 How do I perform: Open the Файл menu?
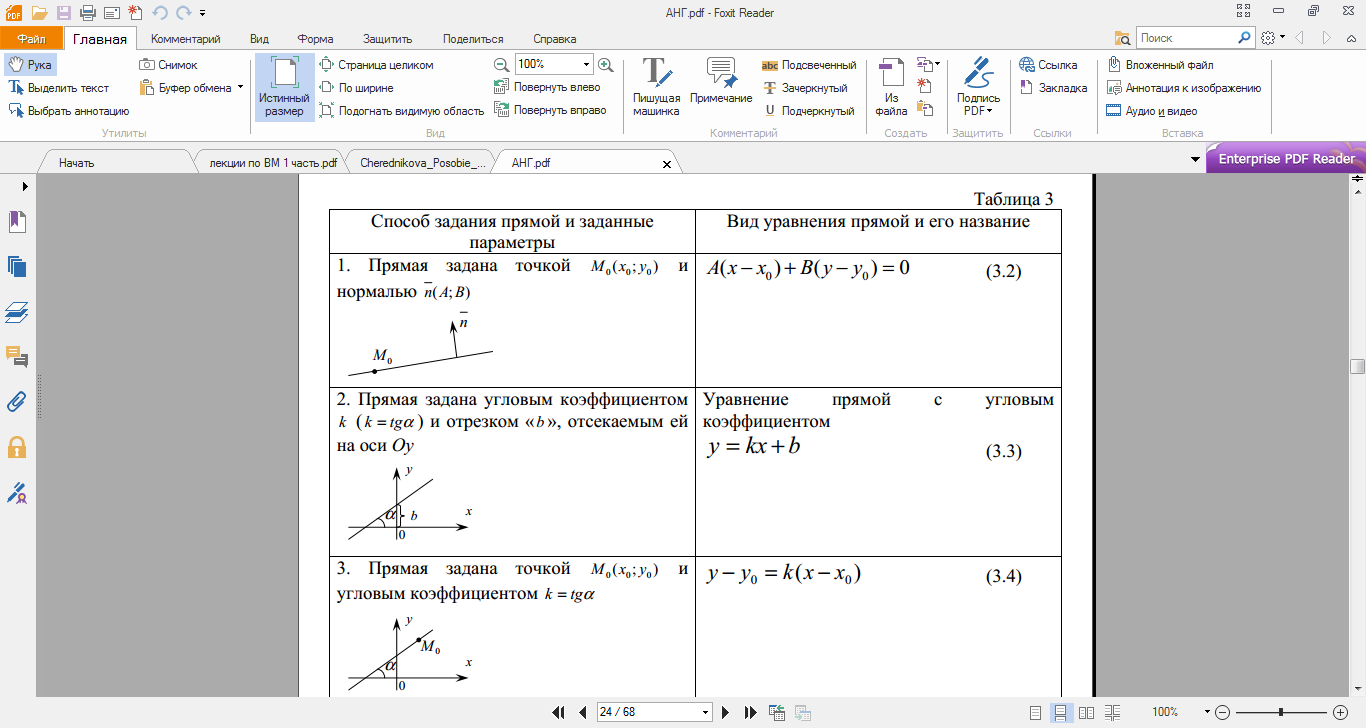(x=31, y=39)
